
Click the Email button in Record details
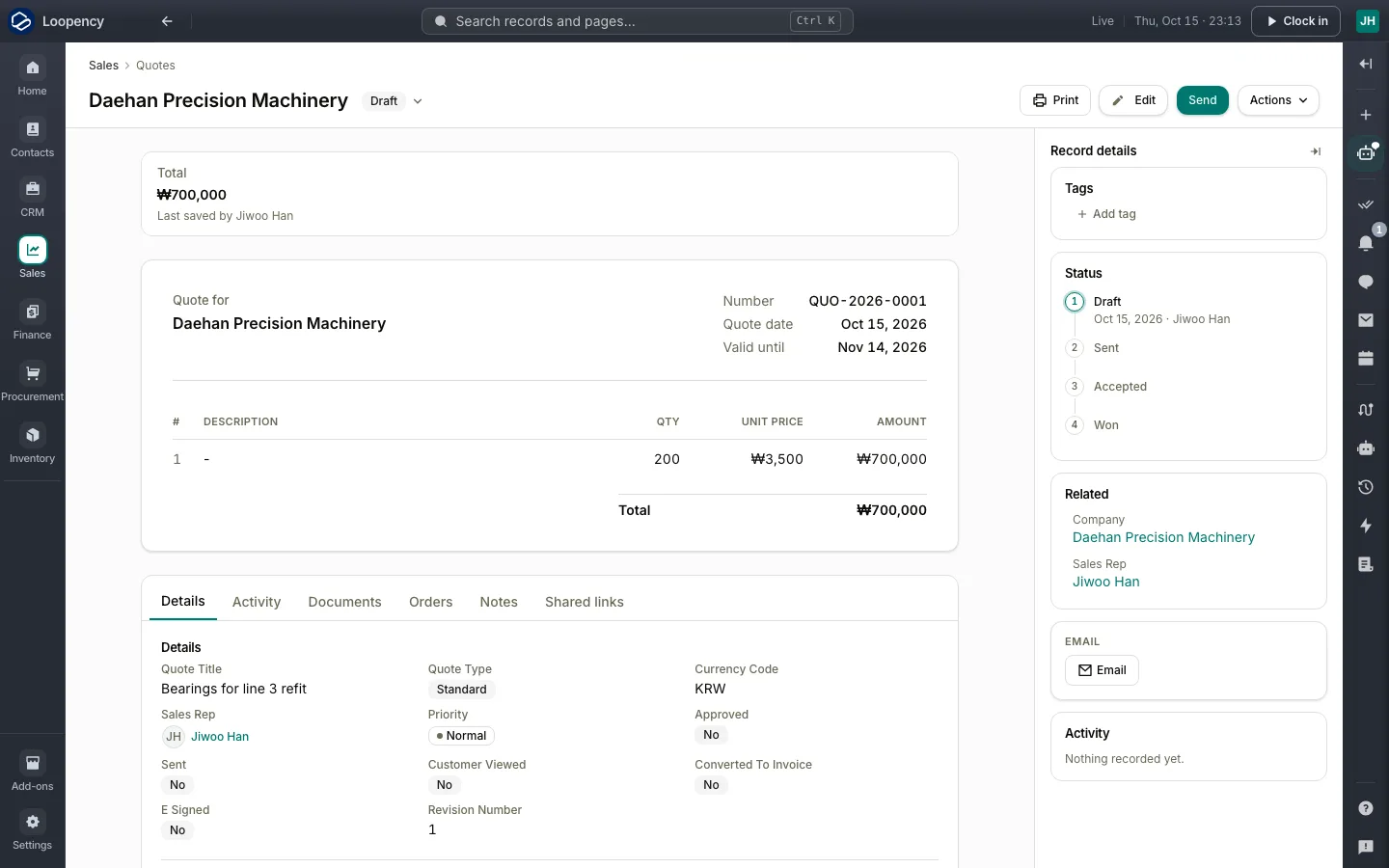click(1102, 670)
